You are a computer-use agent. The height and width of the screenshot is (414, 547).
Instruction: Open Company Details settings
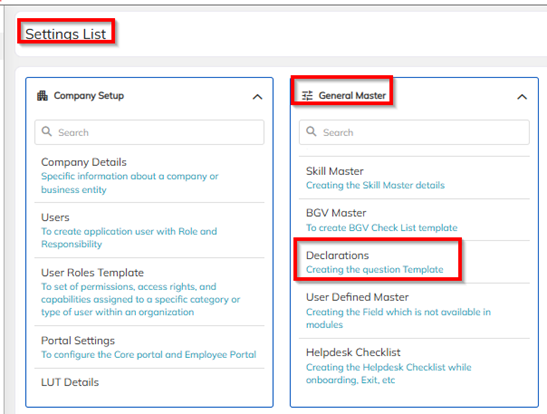149,175
